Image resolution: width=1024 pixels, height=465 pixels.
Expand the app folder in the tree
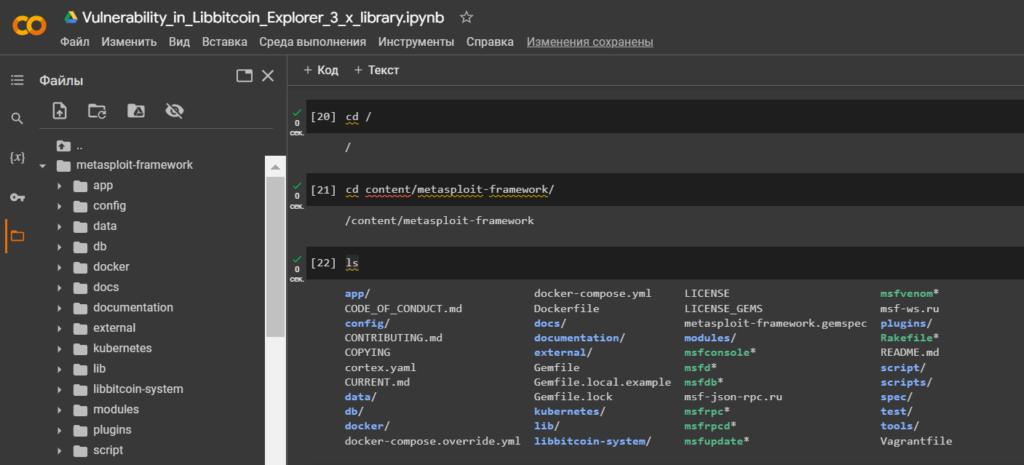59,186
